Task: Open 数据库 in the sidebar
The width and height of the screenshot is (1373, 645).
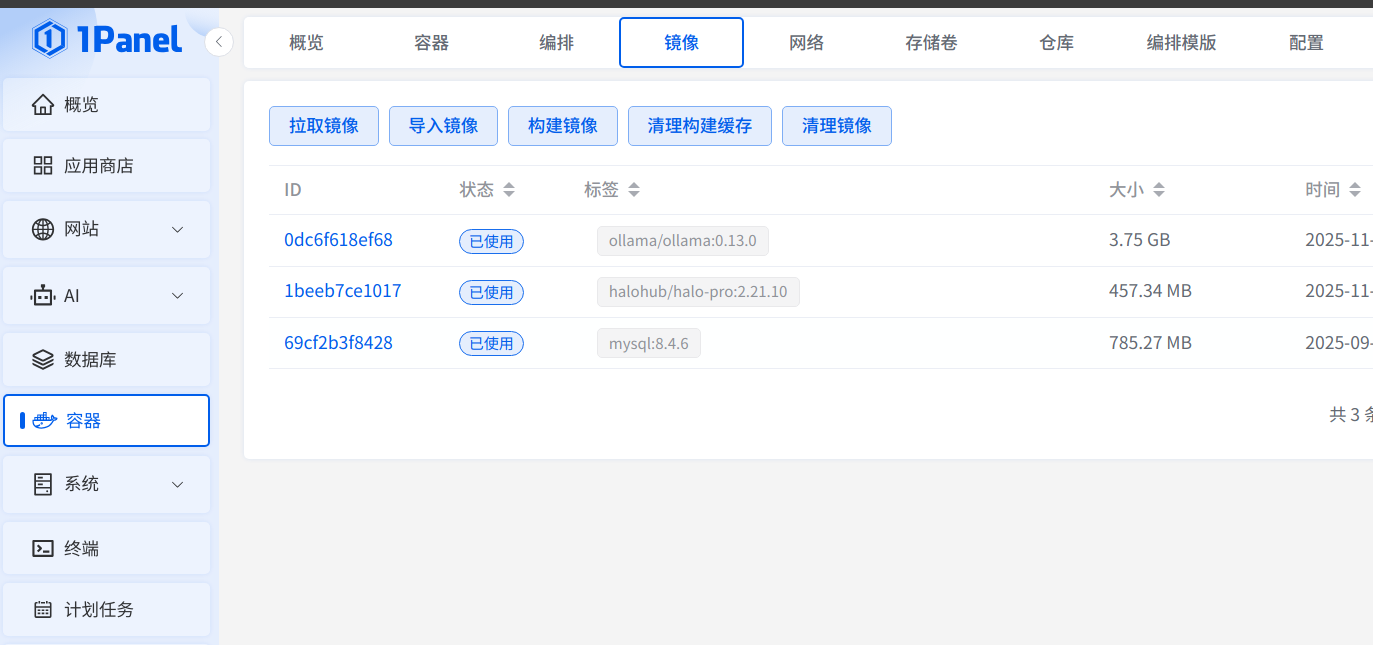Action: [x=107, y=359]
